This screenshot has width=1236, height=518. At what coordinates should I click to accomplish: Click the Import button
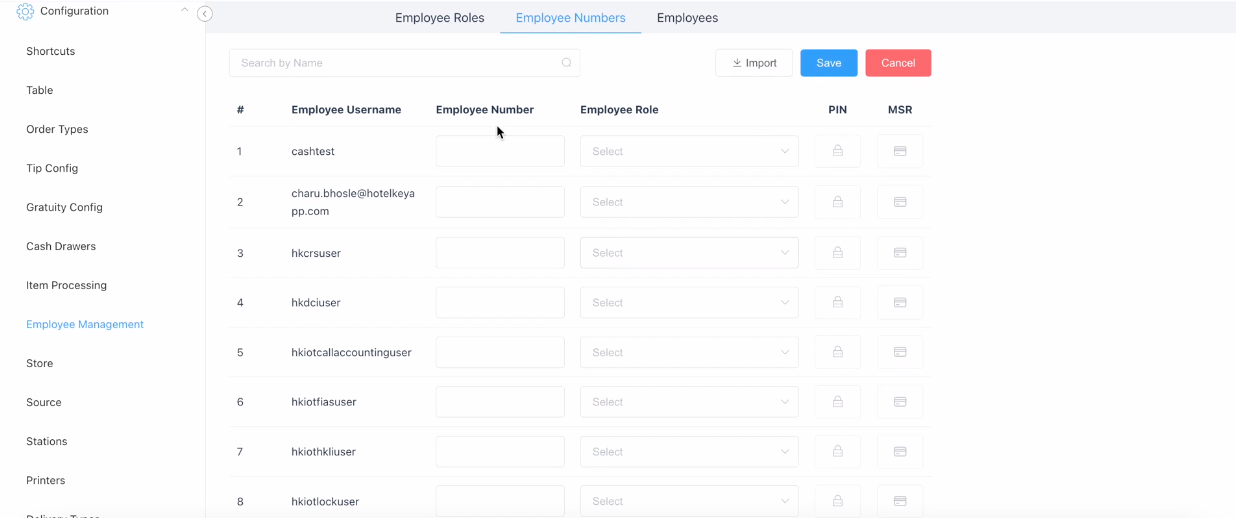click(754, 63)
